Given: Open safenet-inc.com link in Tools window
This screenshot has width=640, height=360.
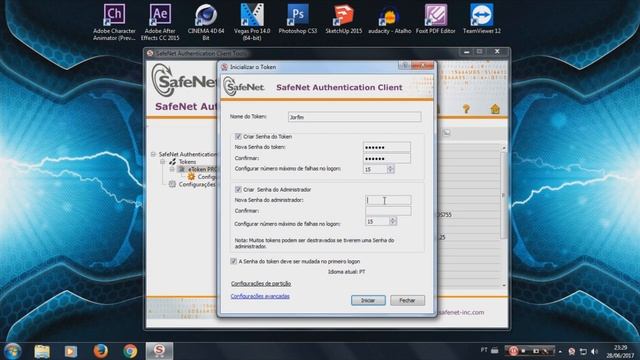Looking at the screenshot, I should point(461,312).
